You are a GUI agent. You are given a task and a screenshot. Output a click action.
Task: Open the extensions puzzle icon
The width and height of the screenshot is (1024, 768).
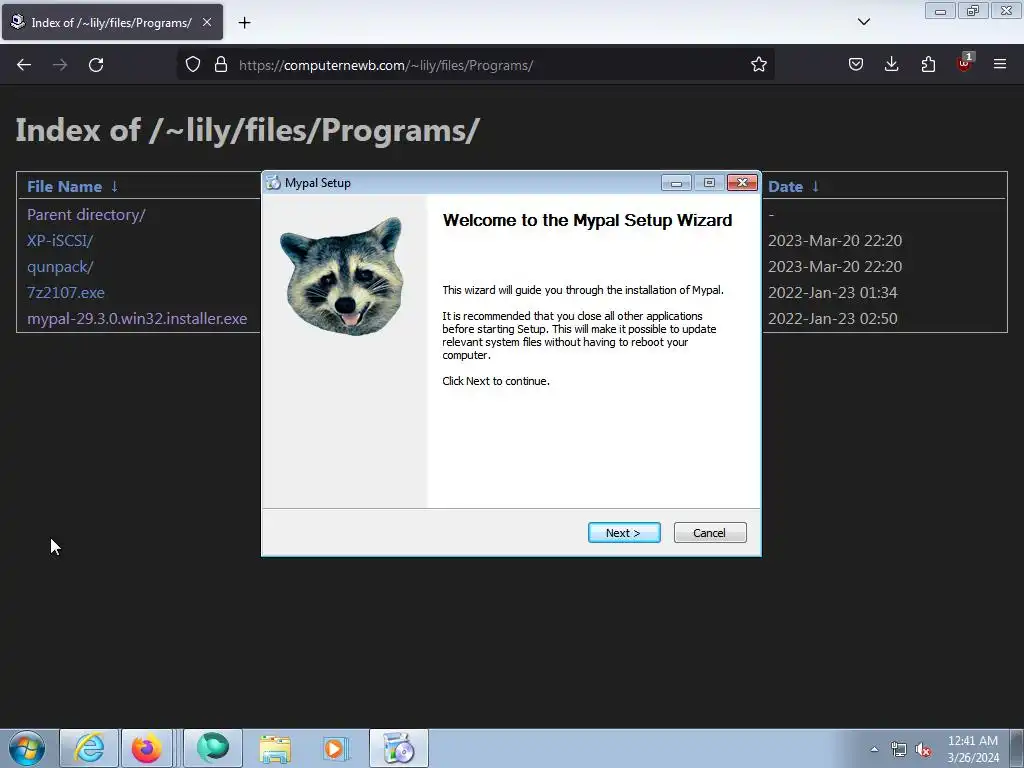(928, 65)
